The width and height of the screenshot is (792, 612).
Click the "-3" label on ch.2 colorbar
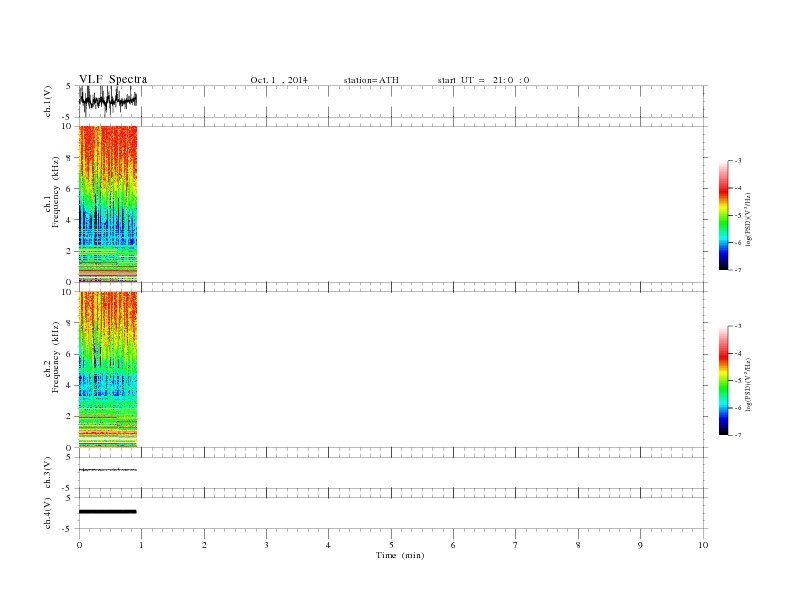(x=738, y=326)
